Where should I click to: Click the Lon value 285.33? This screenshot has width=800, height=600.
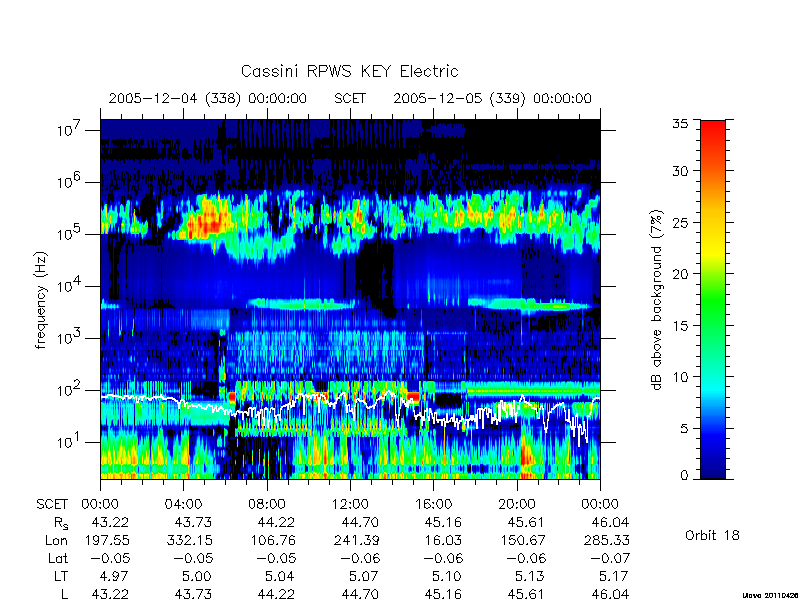point(606,540)
